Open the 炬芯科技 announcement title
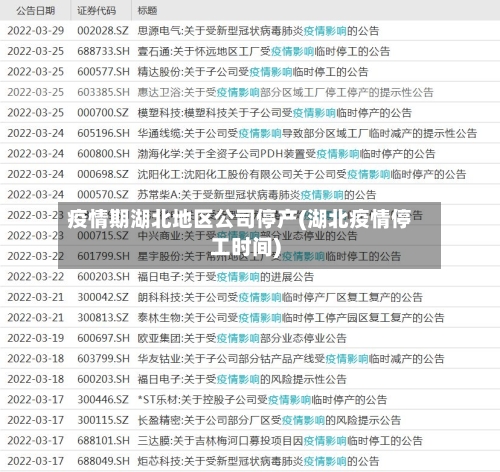The width and height of the screenshot is (500, 472). [258, 461]
